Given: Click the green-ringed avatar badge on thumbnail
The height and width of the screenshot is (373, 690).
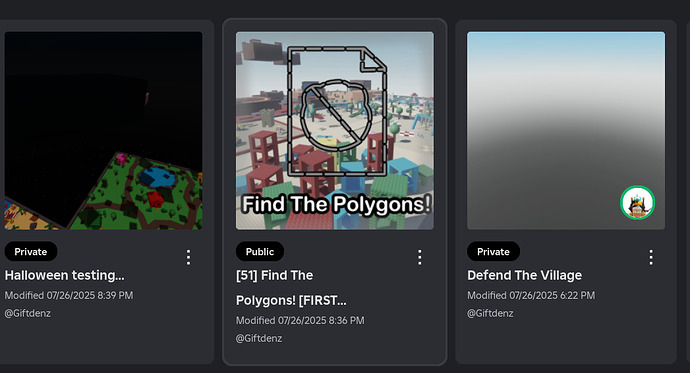Looking at the screenshot, I should 638,203.
